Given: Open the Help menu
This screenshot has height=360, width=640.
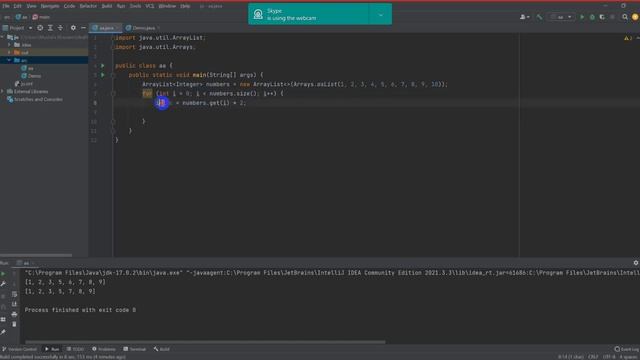Looking at the screenshot, I should coord(185,6).
